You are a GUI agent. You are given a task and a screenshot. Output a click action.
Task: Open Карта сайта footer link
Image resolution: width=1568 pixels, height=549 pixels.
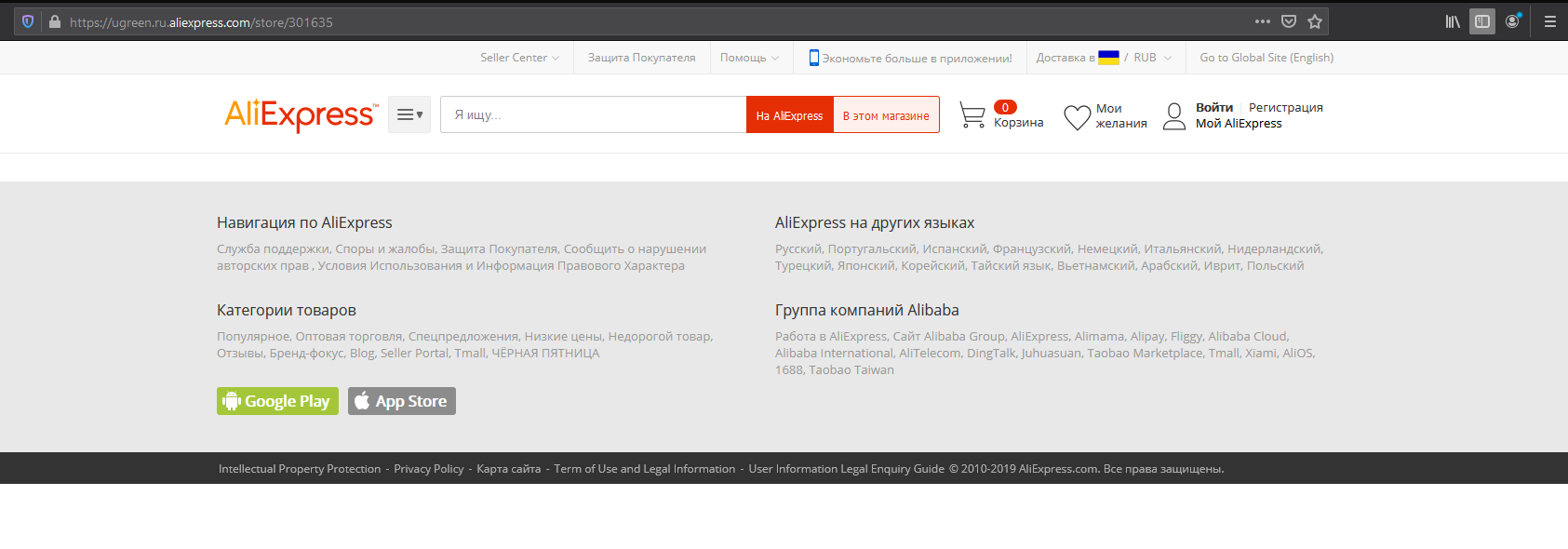[509, 469]
